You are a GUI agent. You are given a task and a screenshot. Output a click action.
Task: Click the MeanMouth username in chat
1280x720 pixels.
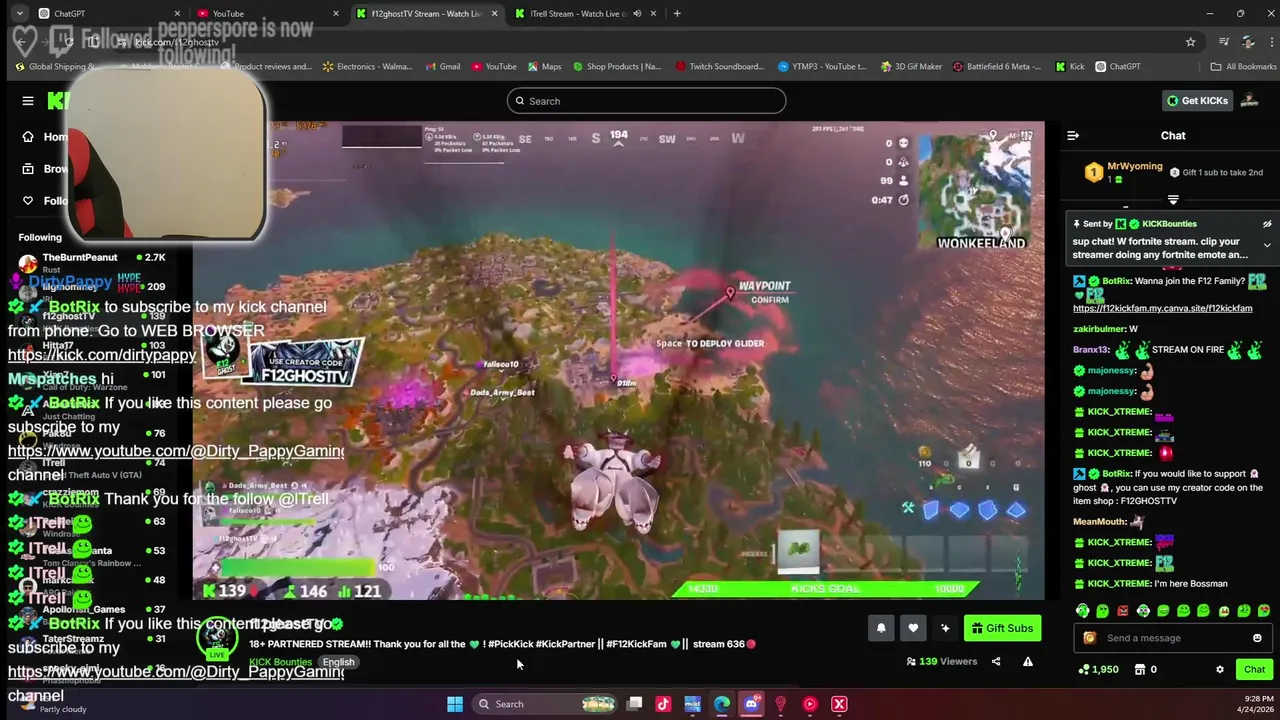point(1099,522)
